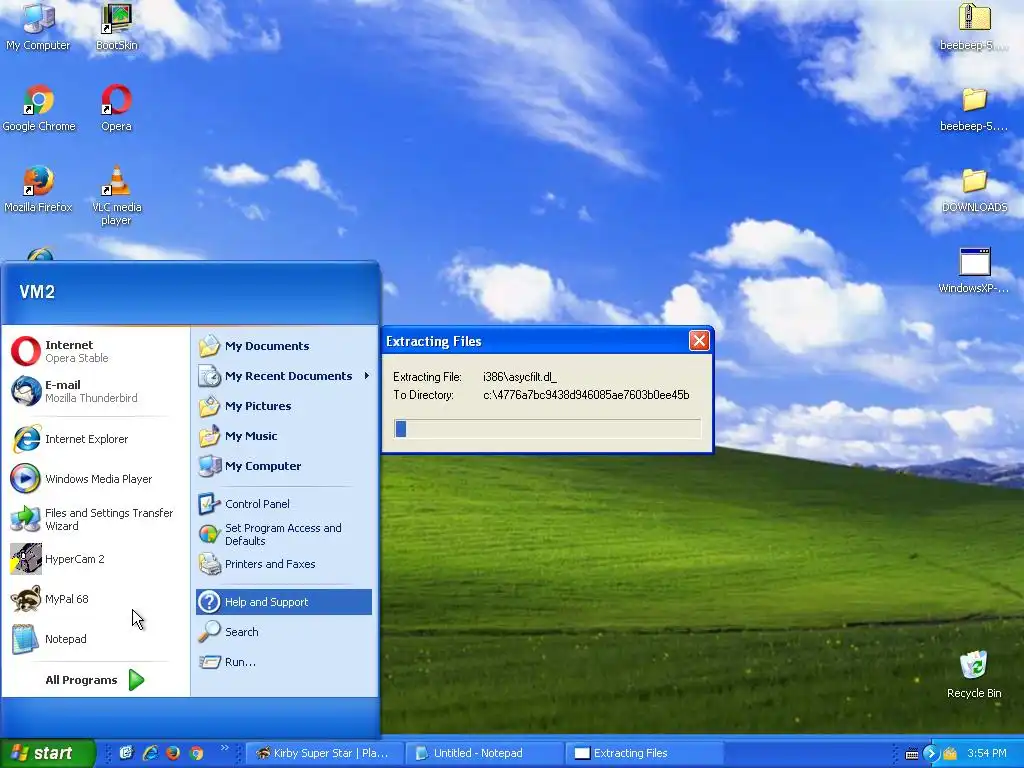Click the yellow security tray icon
The image size is (1024, 768).
[x=950, y=754]
